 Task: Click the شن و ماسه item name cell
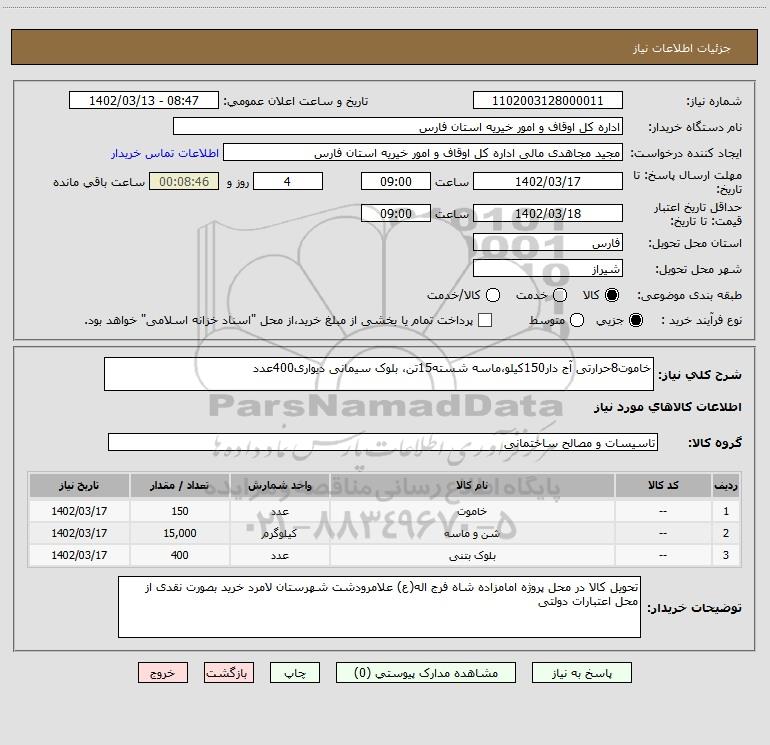click(x=472, y=533)
